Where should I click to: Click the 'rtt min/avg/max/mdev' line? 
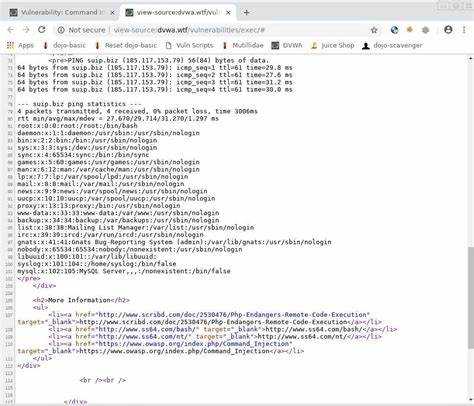[118, 119]
